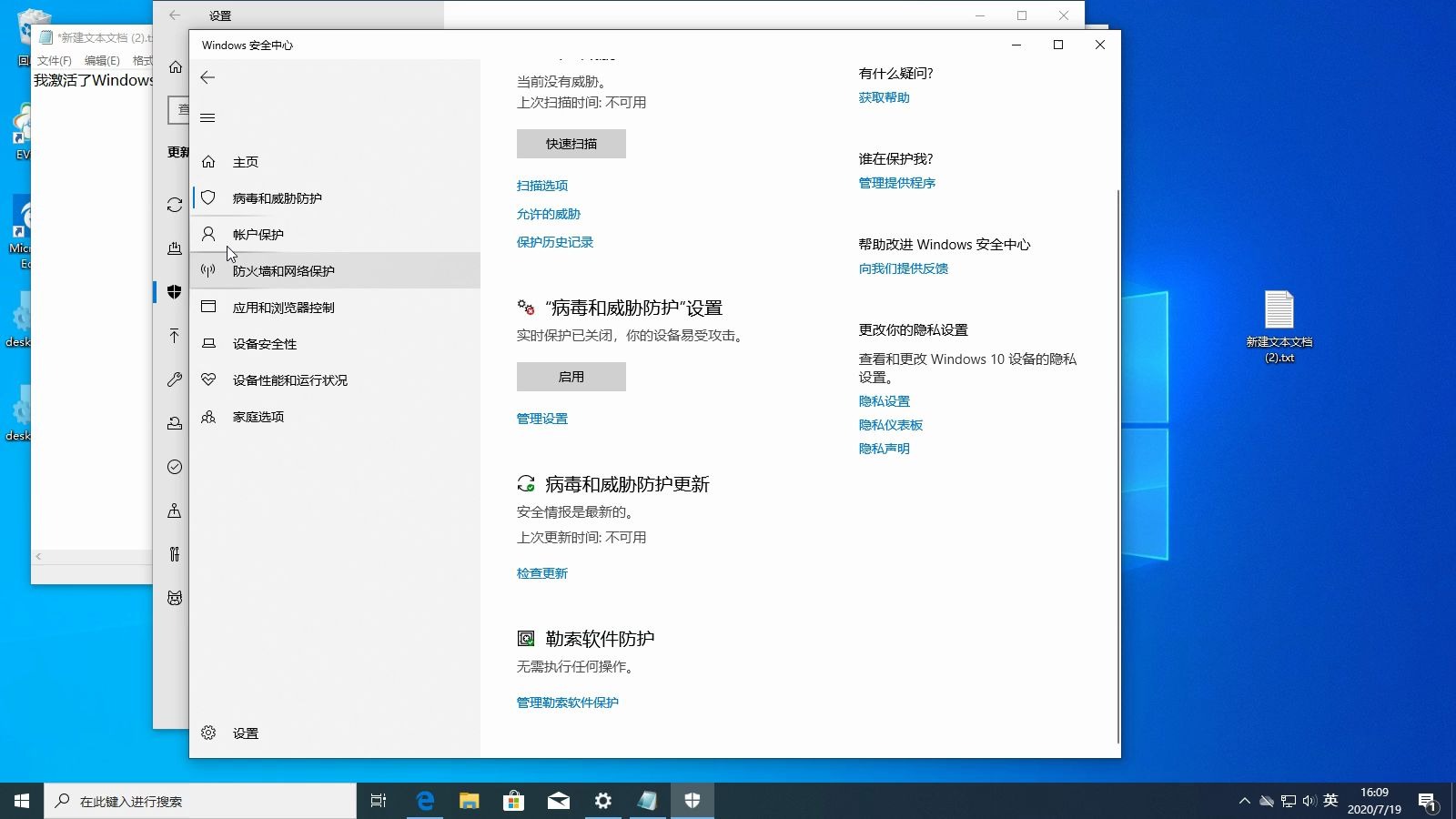1456x819 pixels.
Task: Click window icon beside 应用和浏览器控制
Action: [x=208, y=307]
